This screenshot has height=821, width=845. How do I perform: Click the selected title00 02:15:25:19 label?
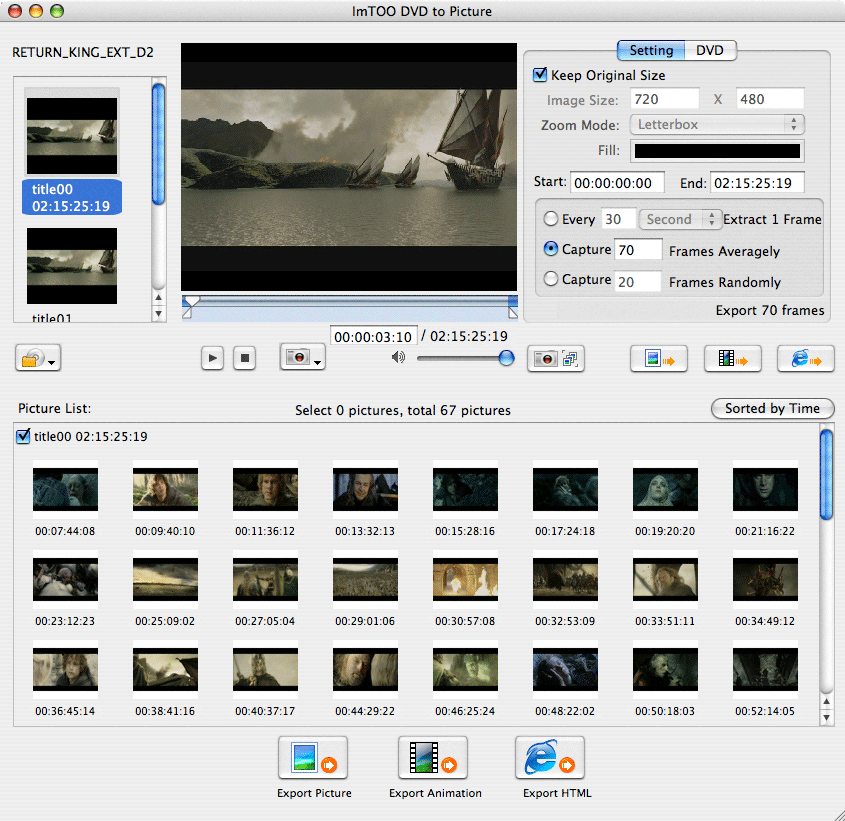click(72, 197)
